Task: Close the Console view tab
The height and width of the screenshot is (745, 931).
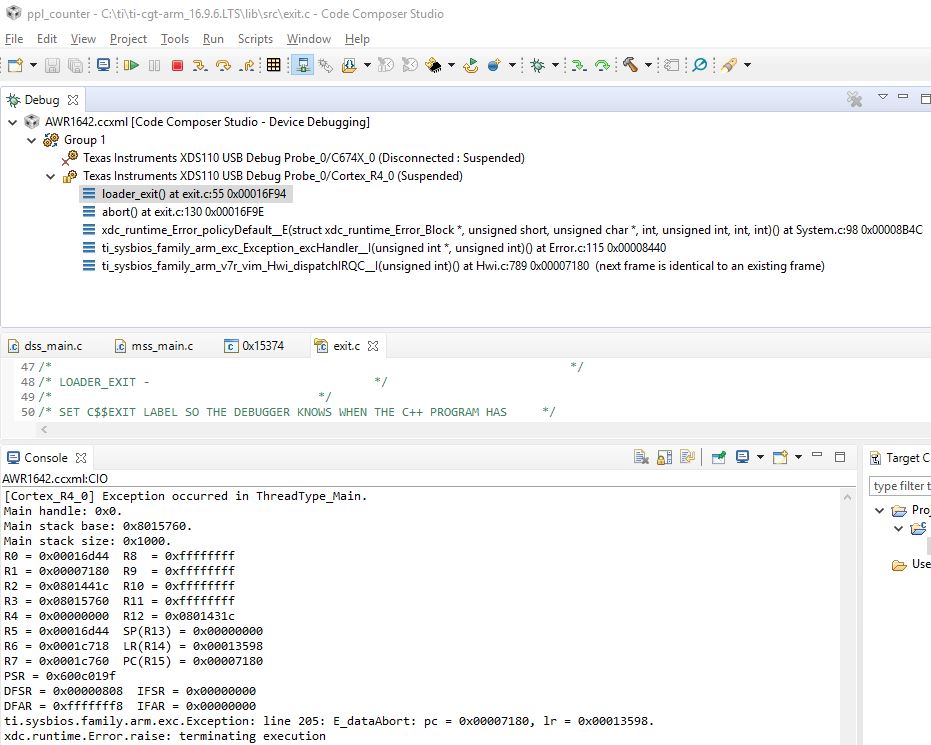Action: pos(81,458)
